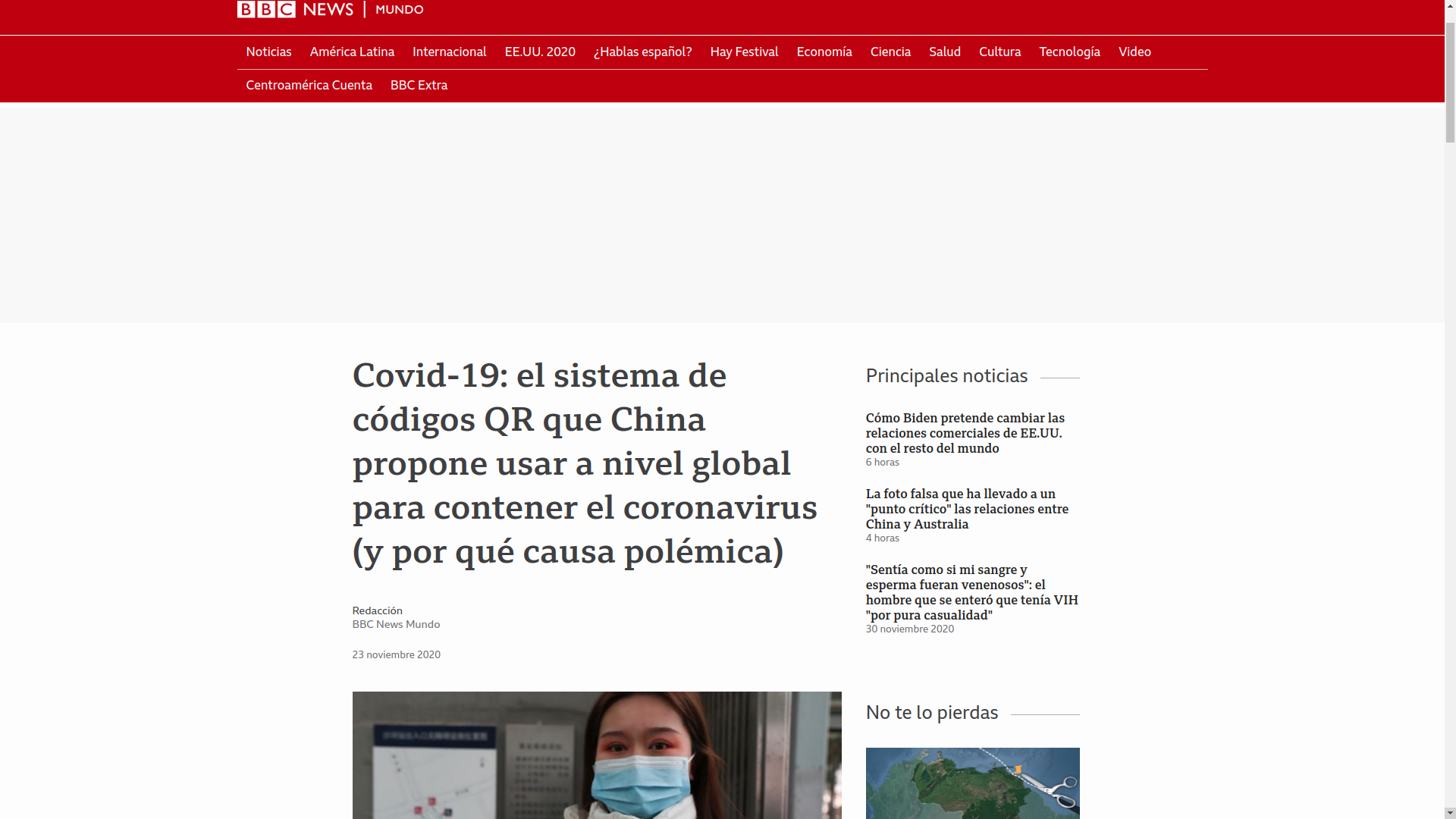
Task: Click the Mundo logo text
Action: (399, 10)
